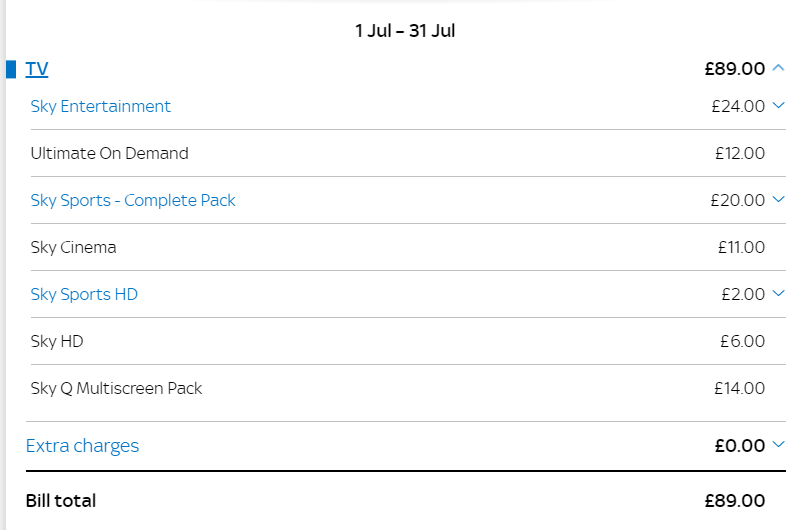Open the Sky Entertainment link
Image resolution: width=801 pixels, height=530 pixels.
coord(100,106)
